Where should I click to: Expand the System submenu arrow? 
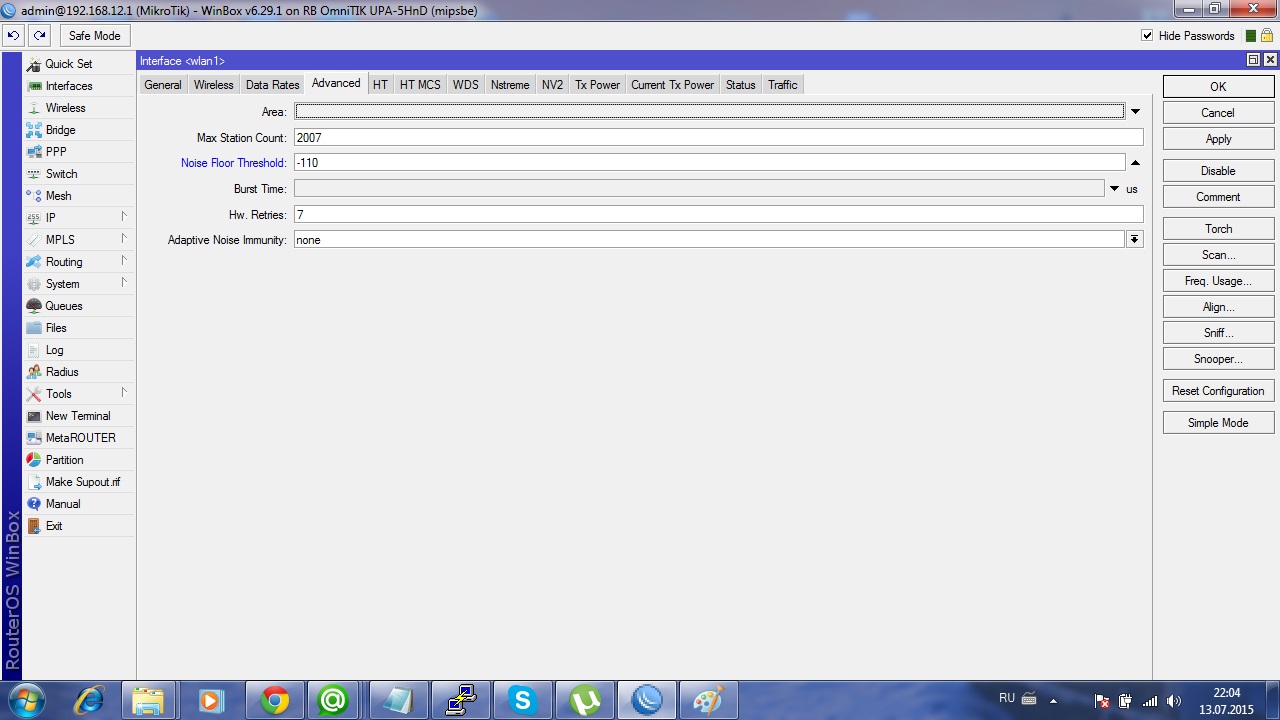(124, 283)
